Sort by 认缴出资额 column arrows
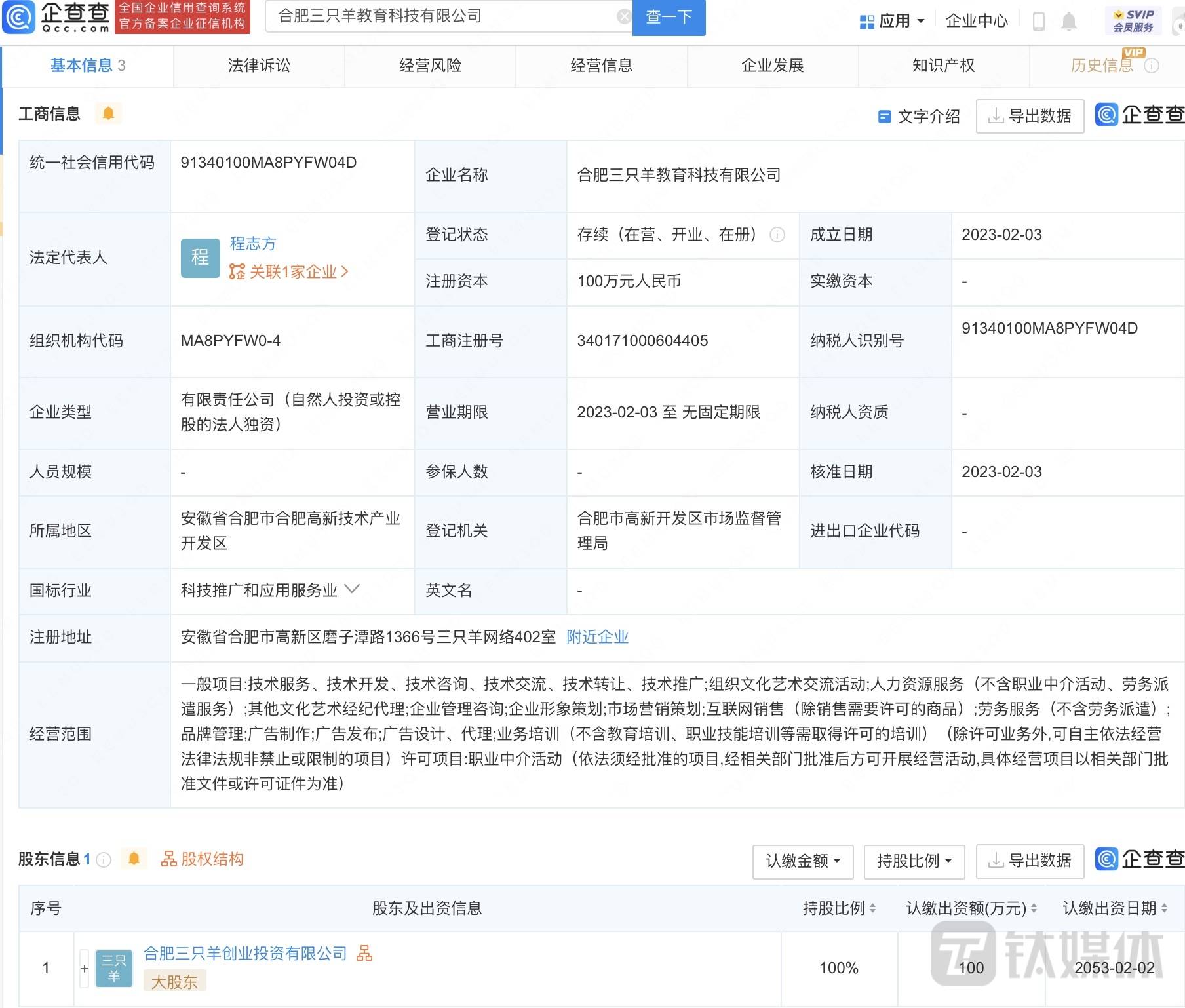This screenshot has height=1008, width=1185. (x=1034, y=908)
